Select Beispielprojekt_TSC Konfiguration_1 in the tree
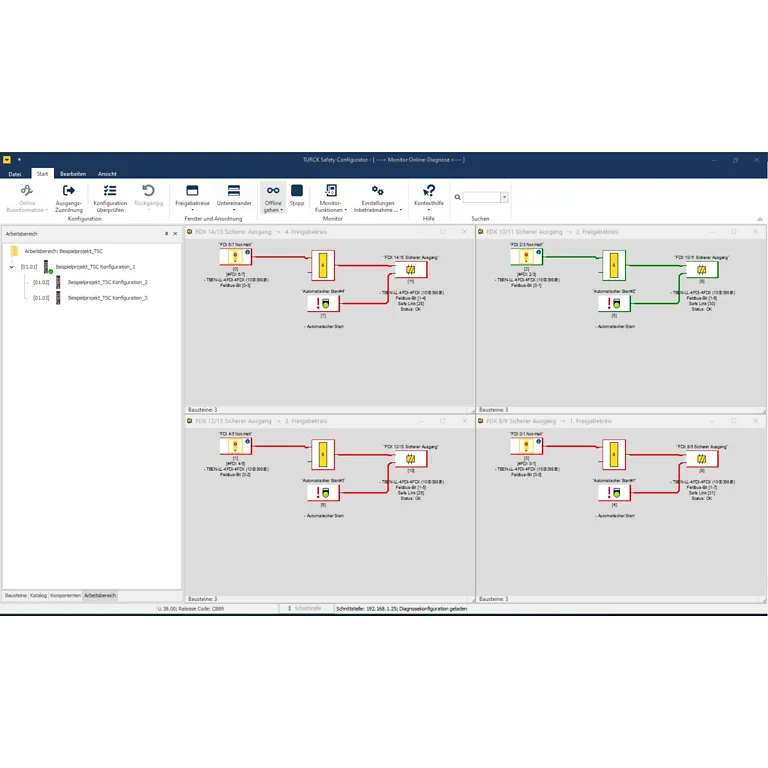The height and width of the screenshot is (768, 768). click(x=96, y=267)
